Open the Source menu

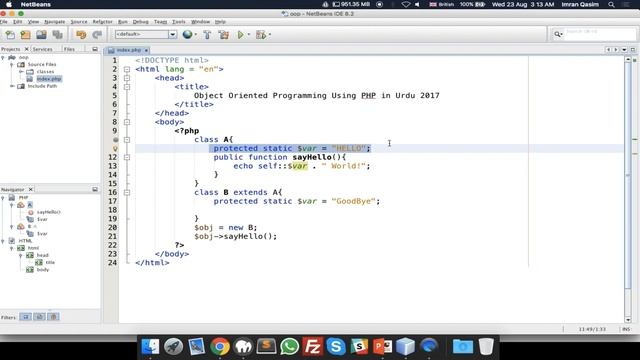click(x=79, y=22)
